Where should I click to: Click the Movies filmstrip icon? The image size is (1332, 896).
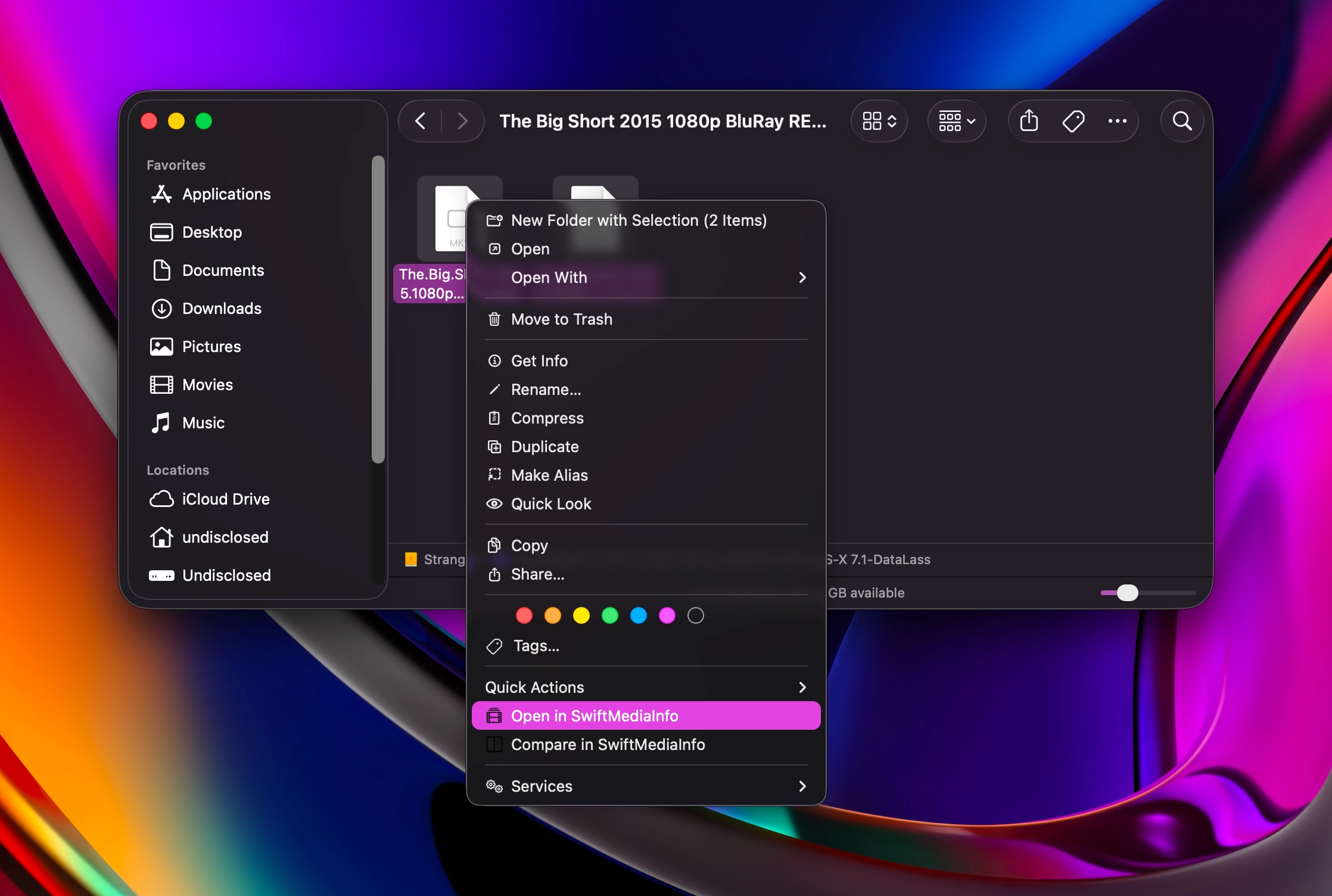[161, 385]
